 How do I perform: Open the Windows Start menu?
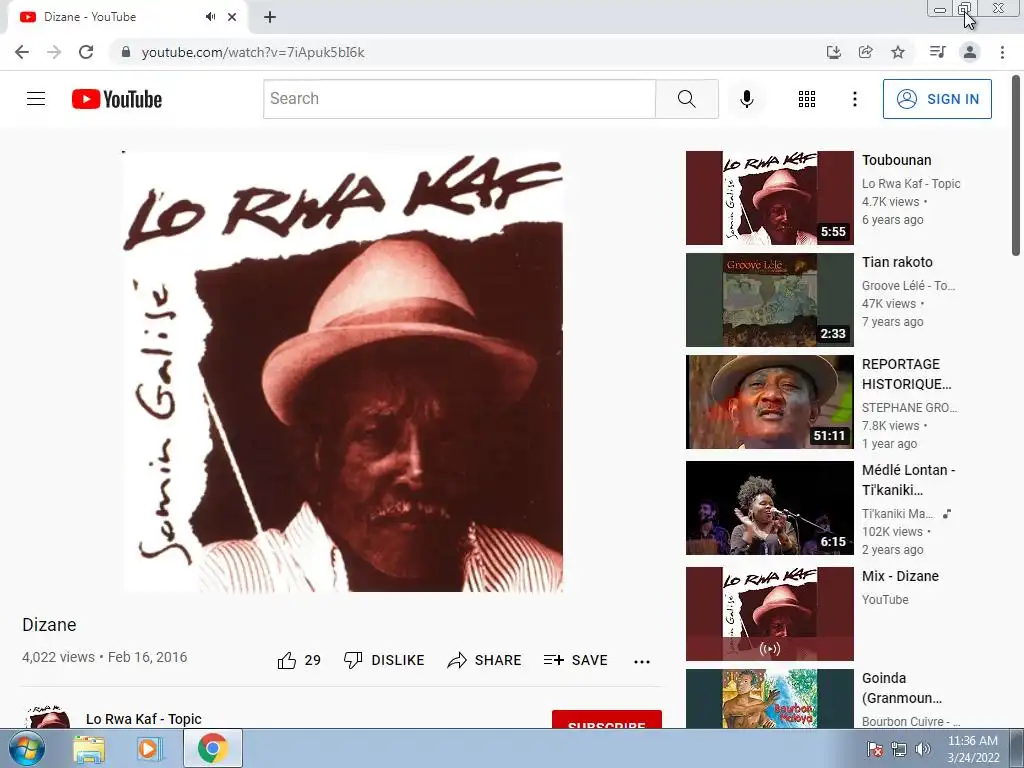pyautogui.click(x=25, y=748)
